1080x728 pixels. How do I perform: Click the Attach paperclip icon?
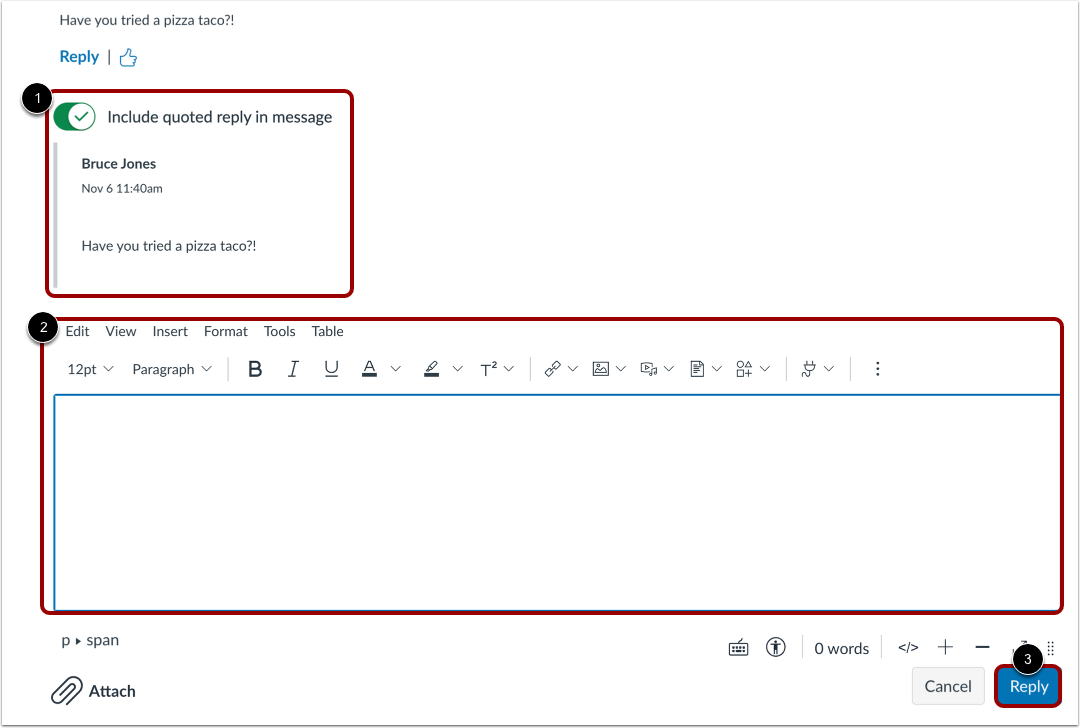click(68, 690)
